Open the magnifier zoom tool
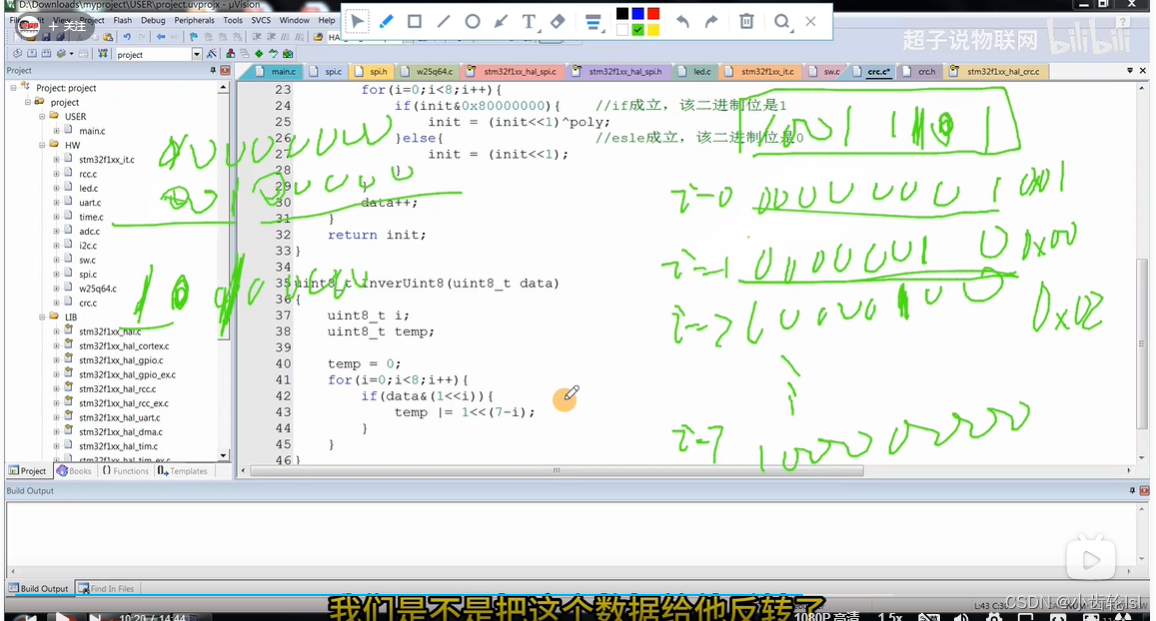This screenshot has height=621, width=1156. pos(782,22)
